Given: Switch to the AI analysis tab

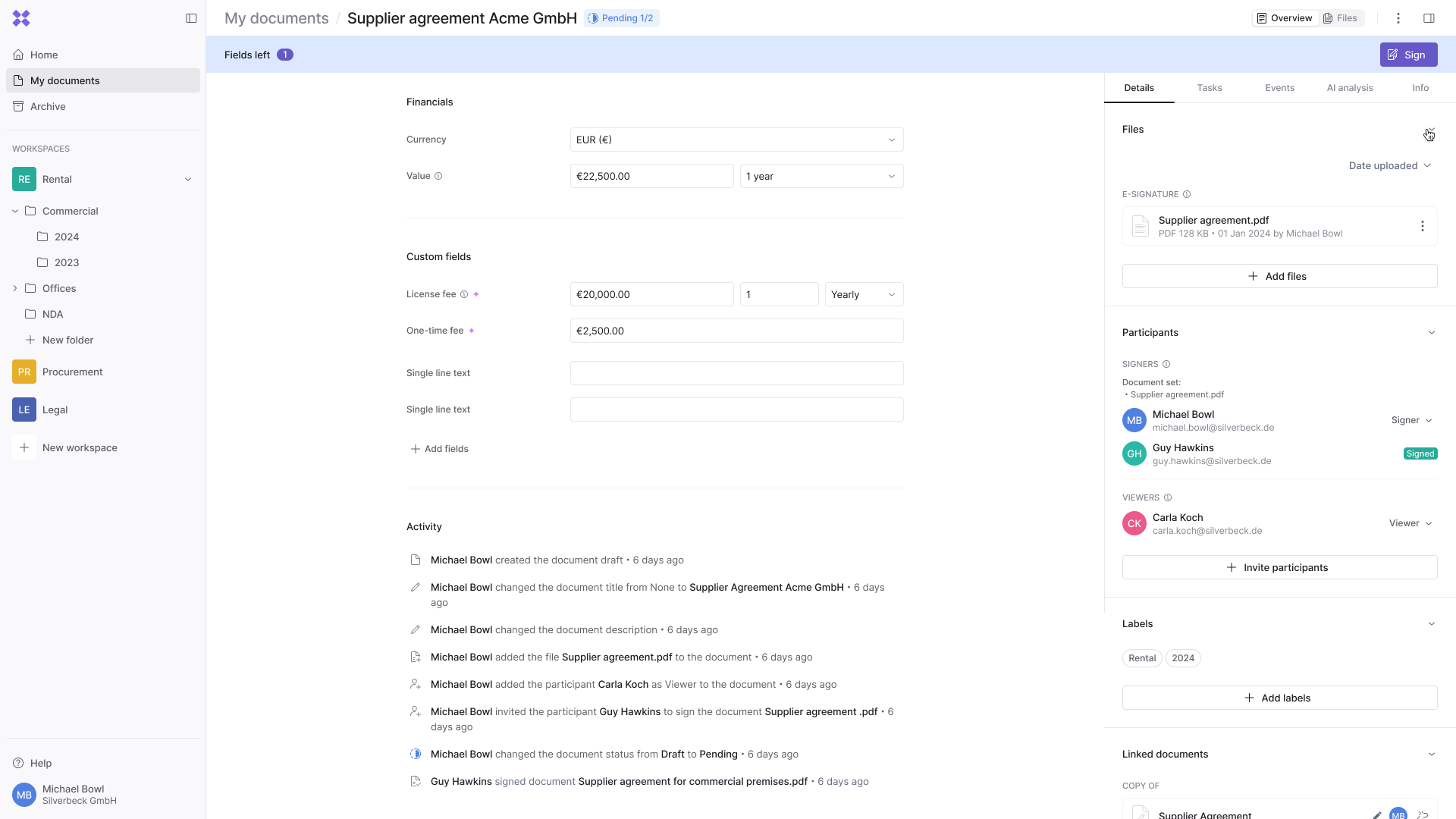Looking at the screenshot, I should [x=1349, y=88].
